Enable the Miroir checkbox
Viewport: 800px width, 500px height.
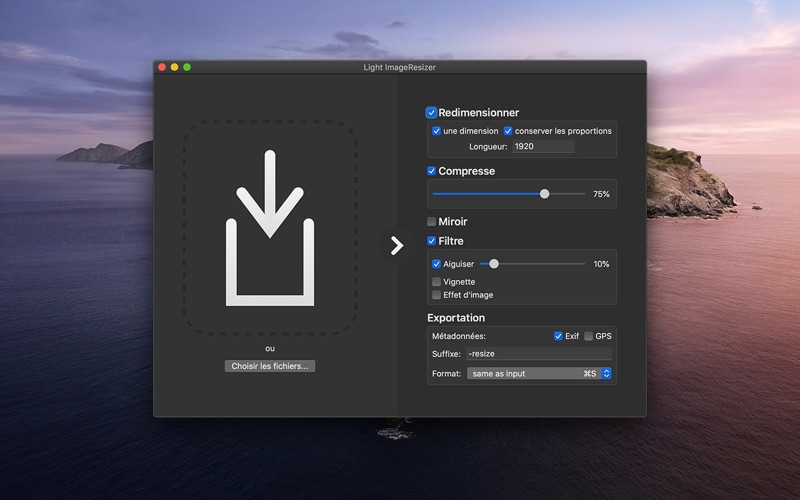pyautogui.click(x=432, y=221)
